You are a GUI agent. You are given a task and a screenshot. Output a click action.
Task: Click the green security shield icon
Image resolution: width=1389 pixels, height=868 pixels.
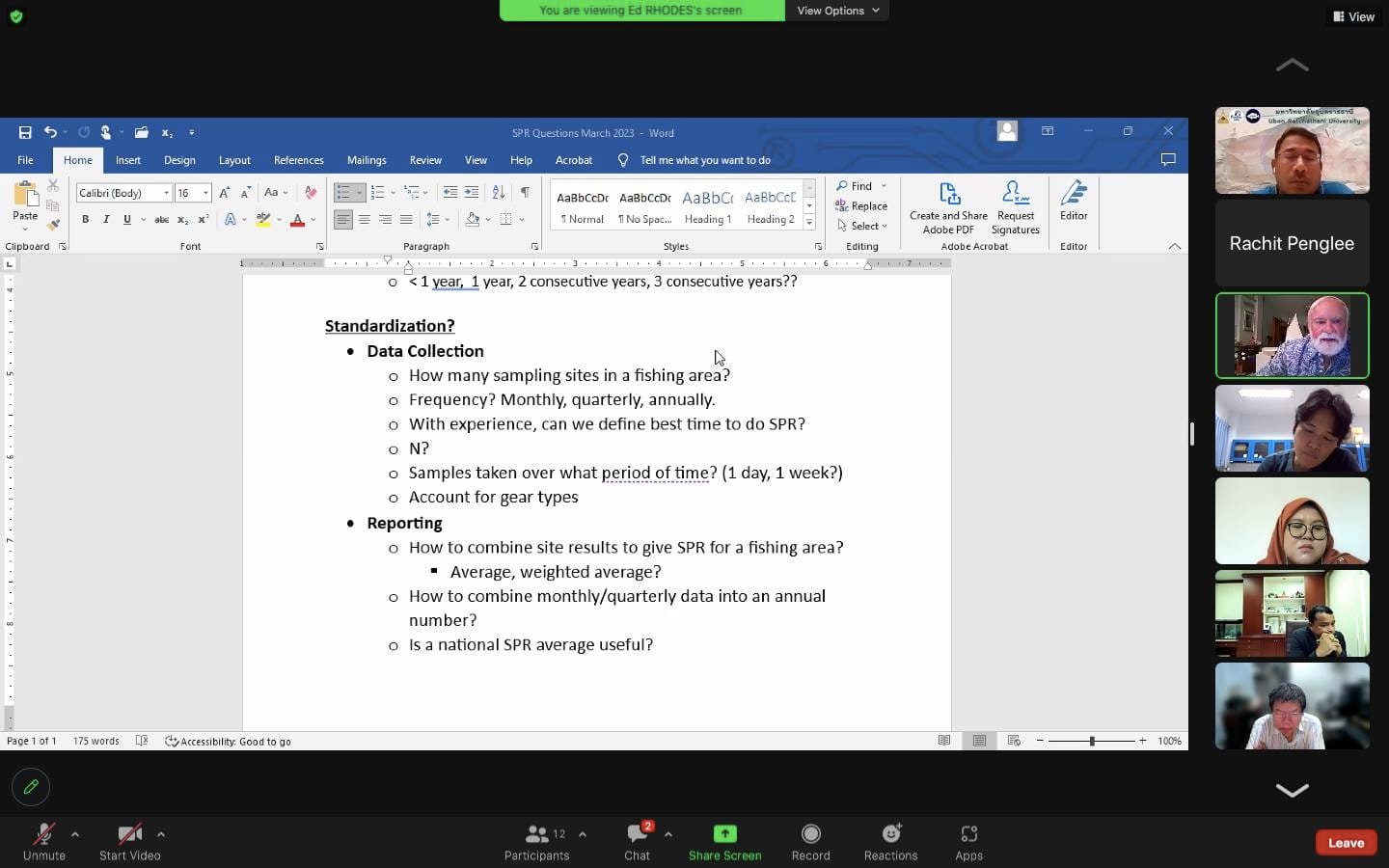(15, 16)
